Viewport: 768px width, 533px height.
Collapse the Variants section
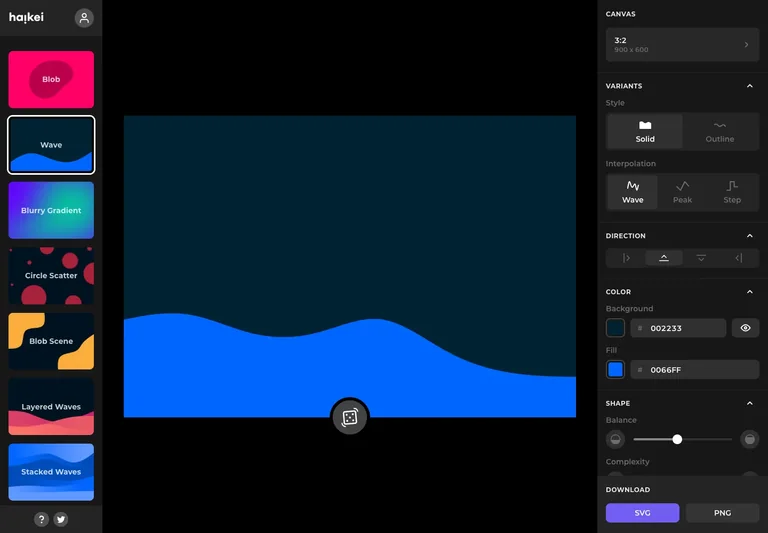coord(749,86)
